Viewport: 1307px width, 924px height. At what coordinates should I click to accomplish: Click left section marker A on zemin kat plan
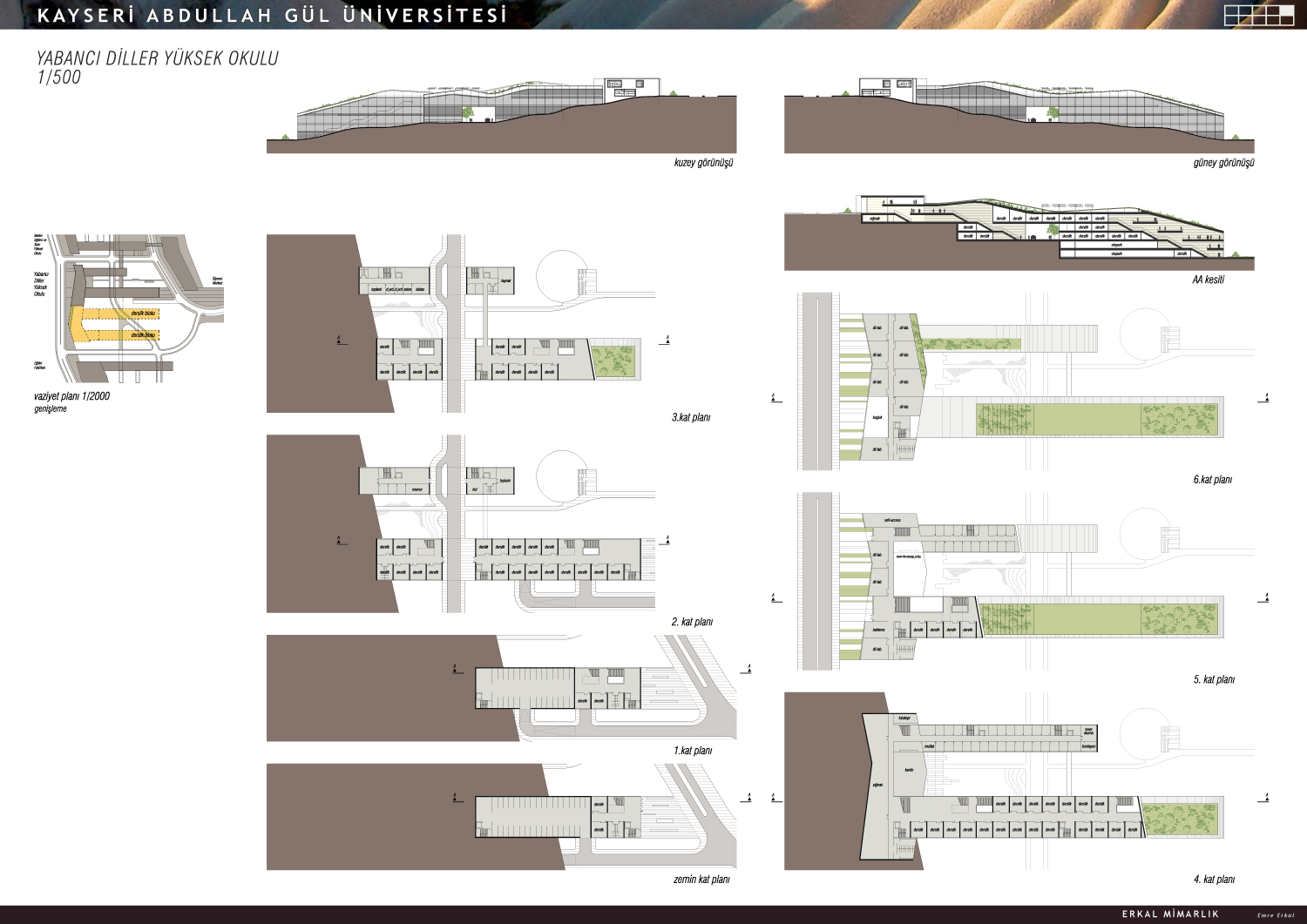point(454,797)
